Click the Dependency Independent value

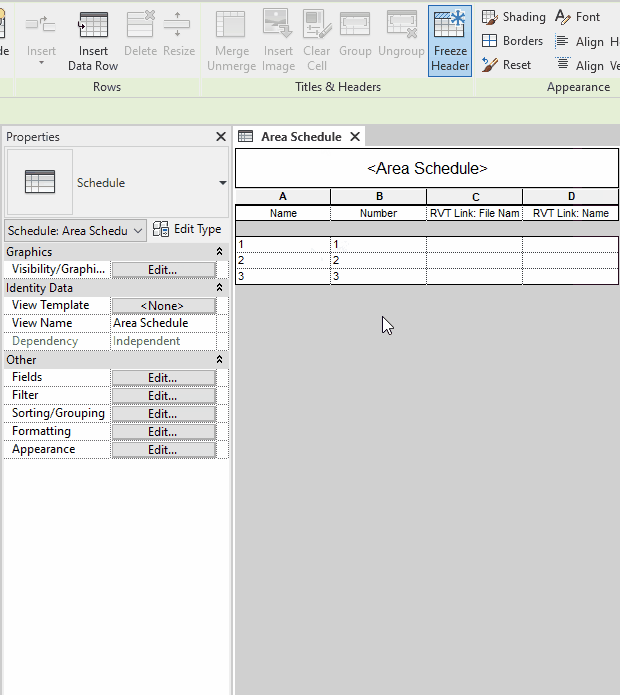pyautogui.click(x=163, y=341)
